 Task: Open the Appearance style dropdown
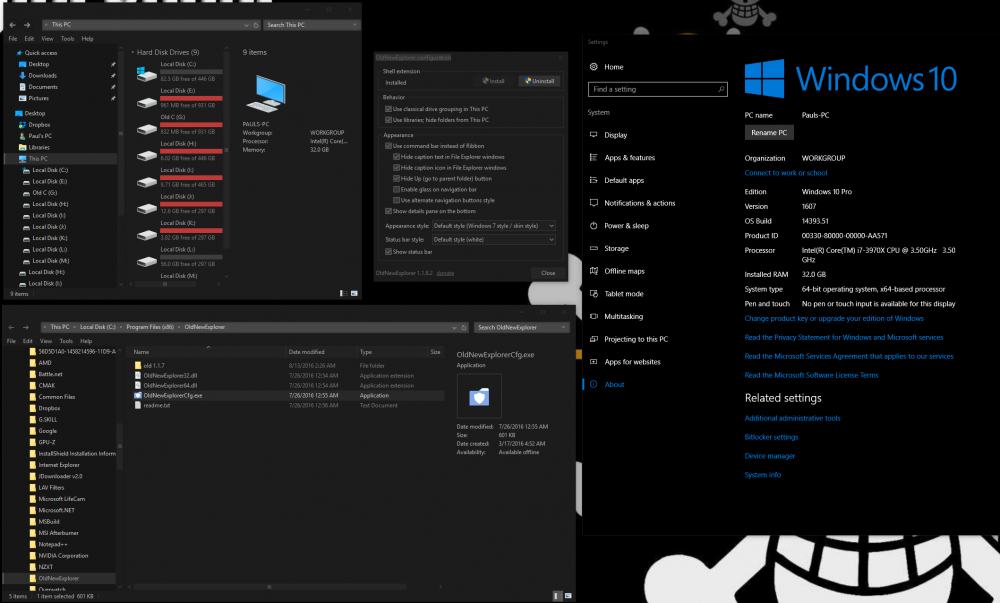492,226
